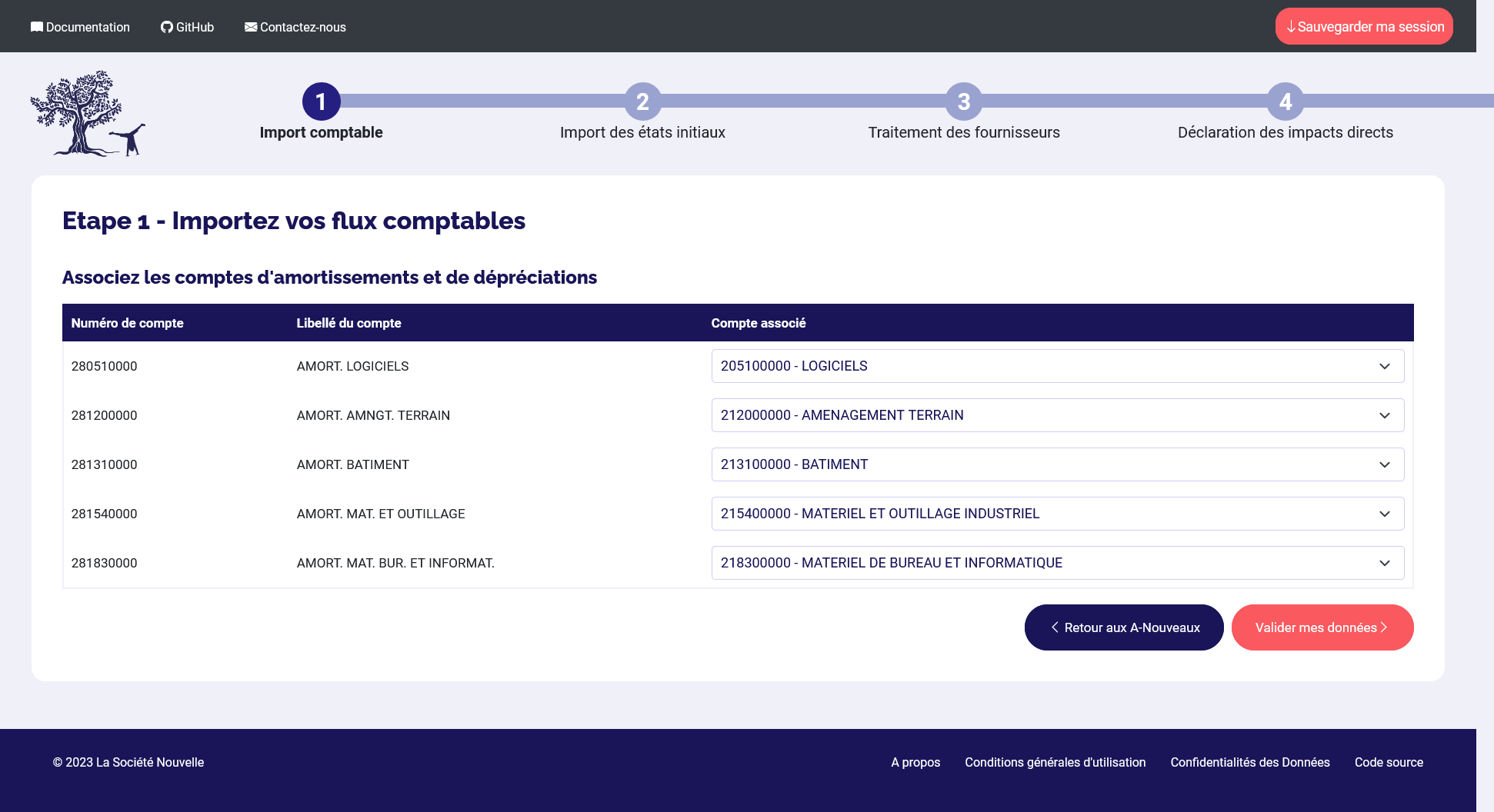Click right chevron in Valider mes données button

(x=1384, y=627)
